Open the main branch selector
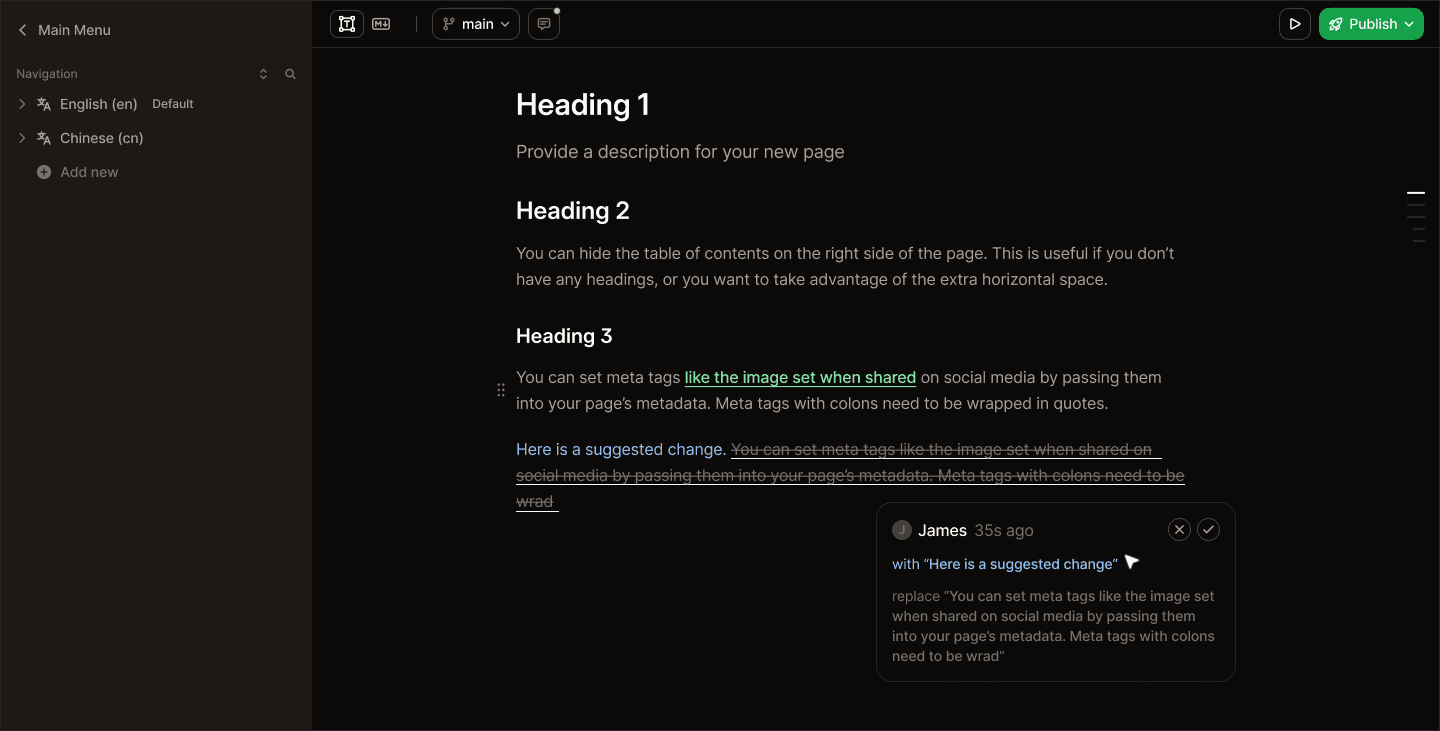The image size is (1440, 731). (475, 23)
